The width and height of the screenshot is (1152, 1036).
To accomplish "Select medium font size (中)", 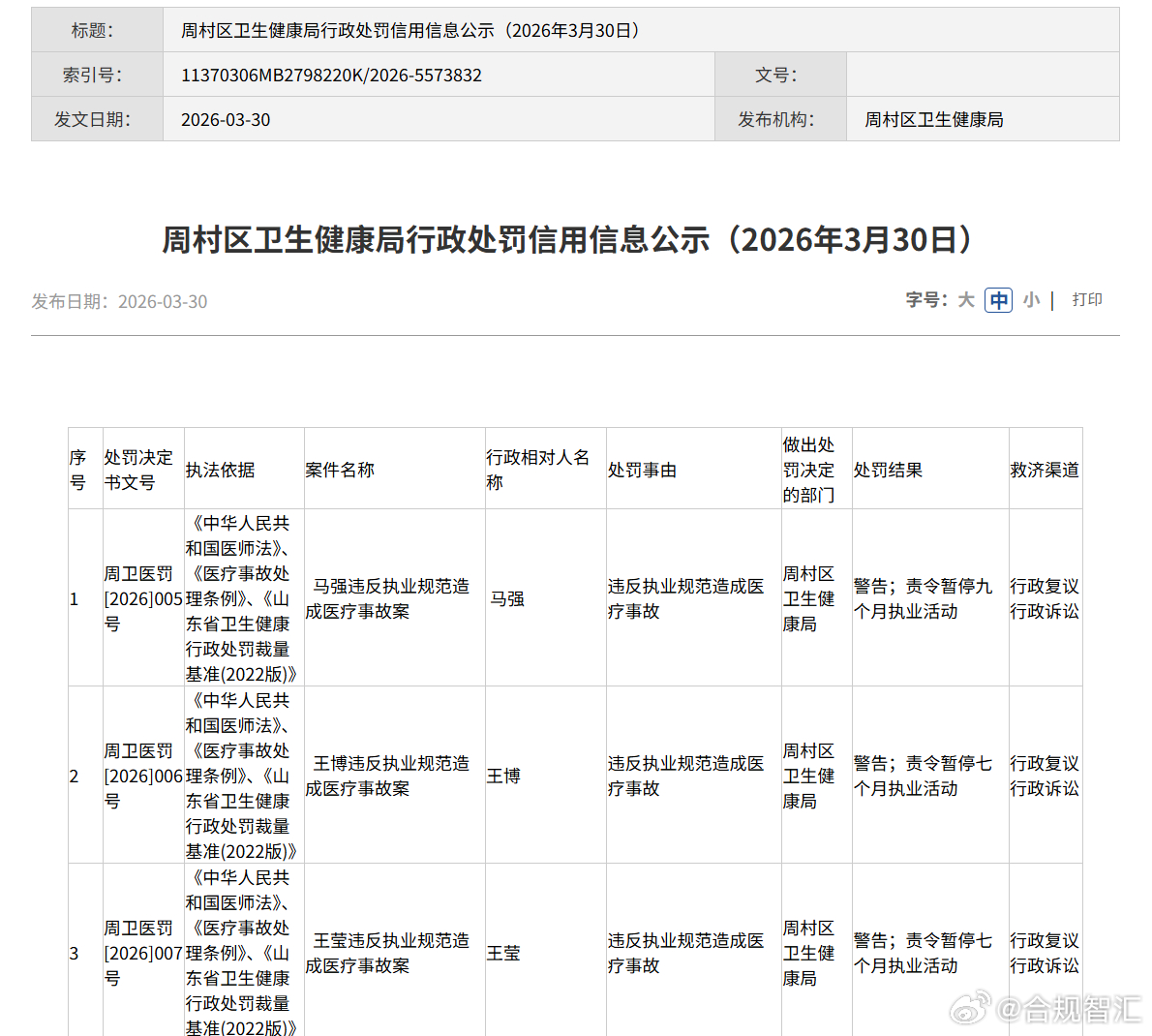I will click(x=998, y=300).
